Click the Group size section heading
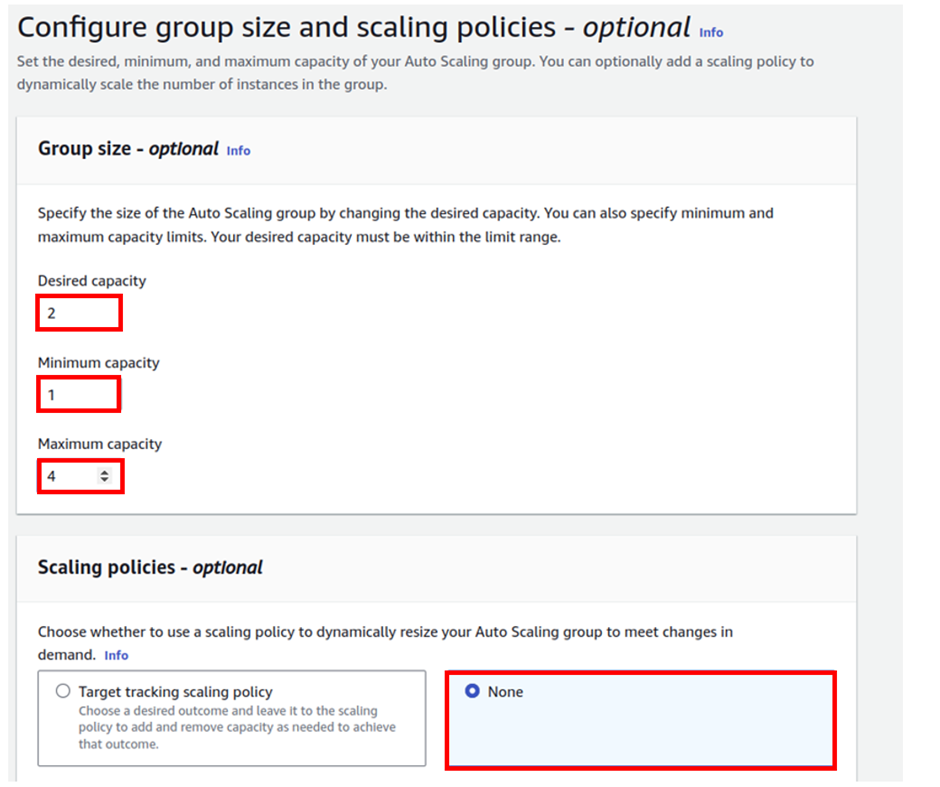 [x=128, y=149]
